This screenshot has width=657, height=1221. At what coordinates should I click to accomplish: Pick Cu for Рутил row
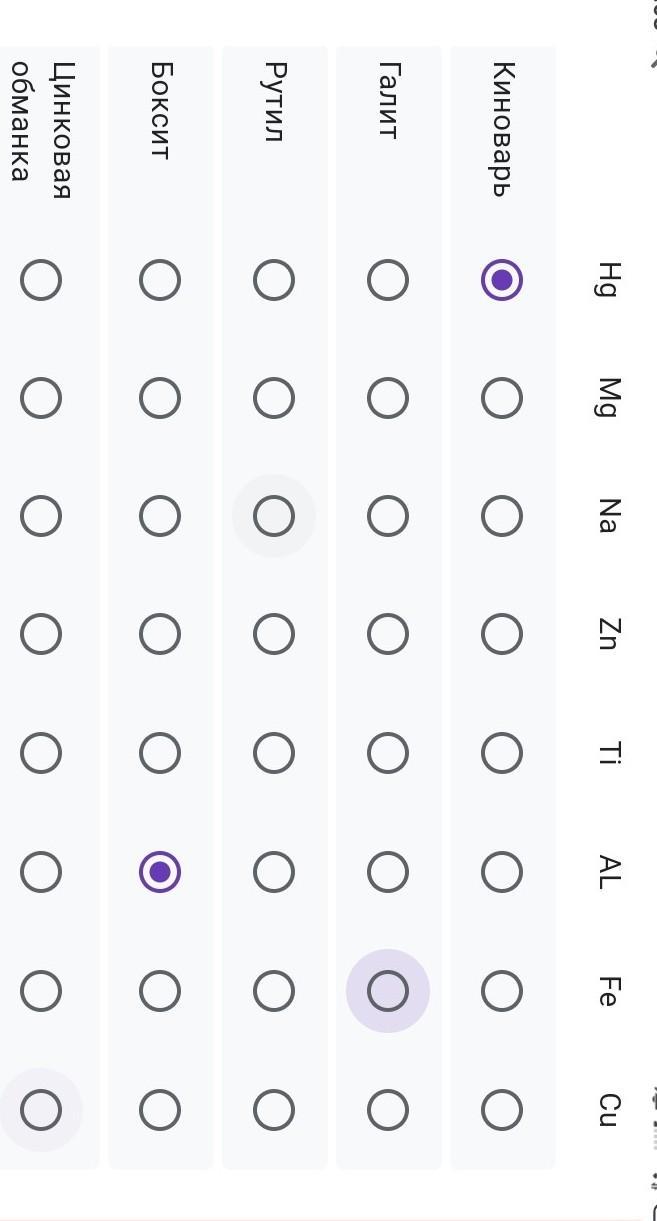coord(273,1109)
